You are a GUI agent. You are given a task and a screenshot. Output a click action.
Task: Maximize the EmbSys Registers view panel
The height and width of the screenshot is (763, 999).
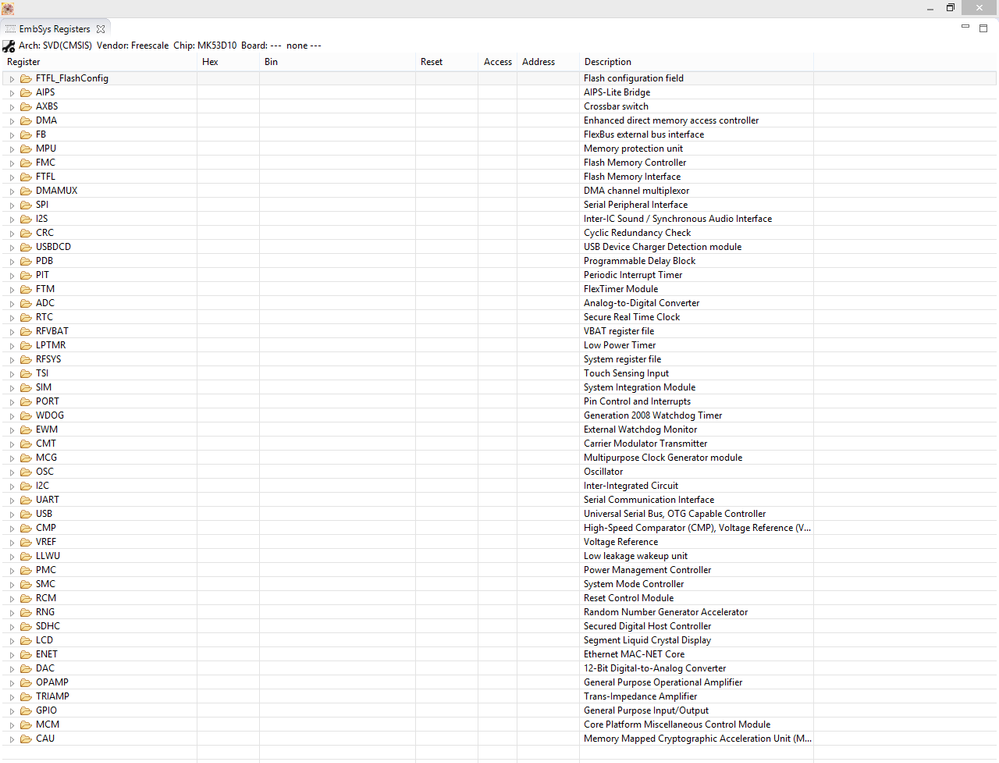click(983, 27)
